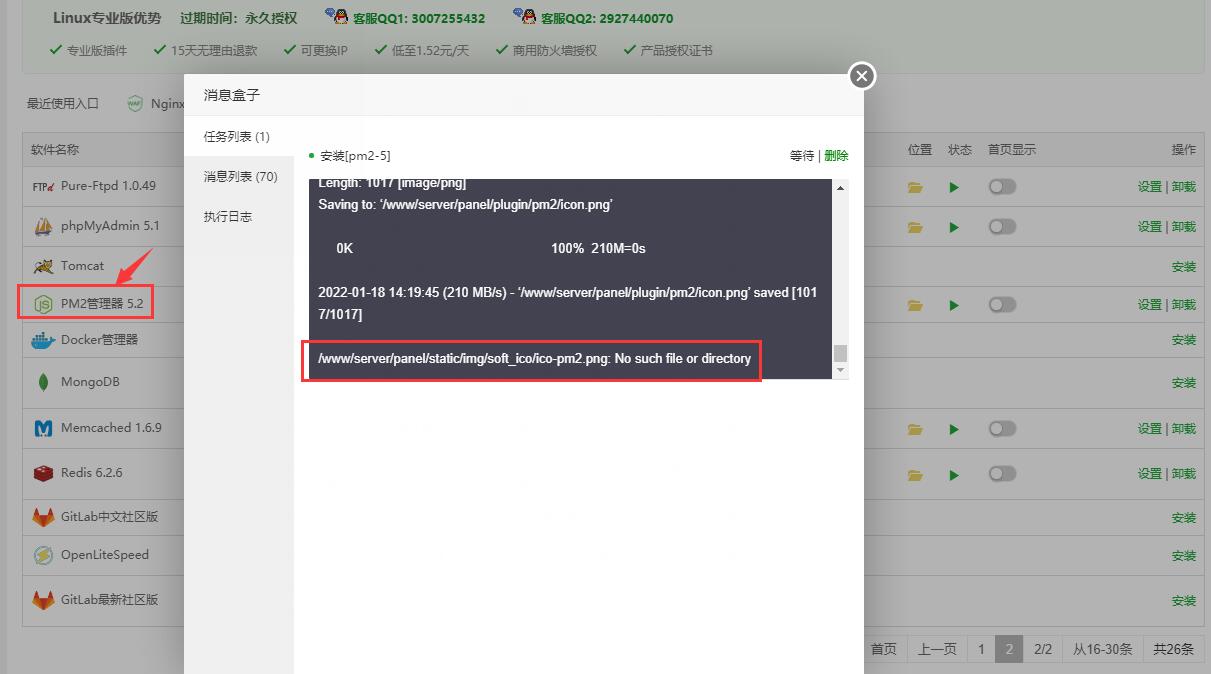
Task: Open Pure-Ftpd folder location icon
Action: [x=915, y=187]
